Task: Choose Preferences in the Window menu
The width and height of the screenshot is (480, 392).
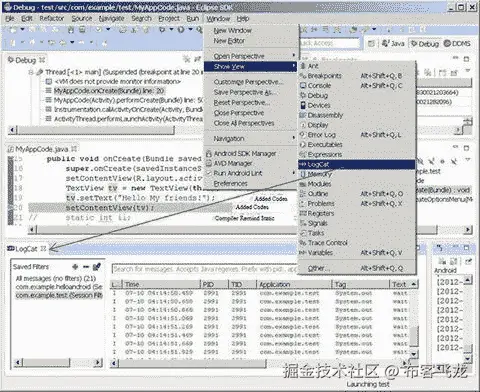Action: pyautogui.click(x=251, y=183)
